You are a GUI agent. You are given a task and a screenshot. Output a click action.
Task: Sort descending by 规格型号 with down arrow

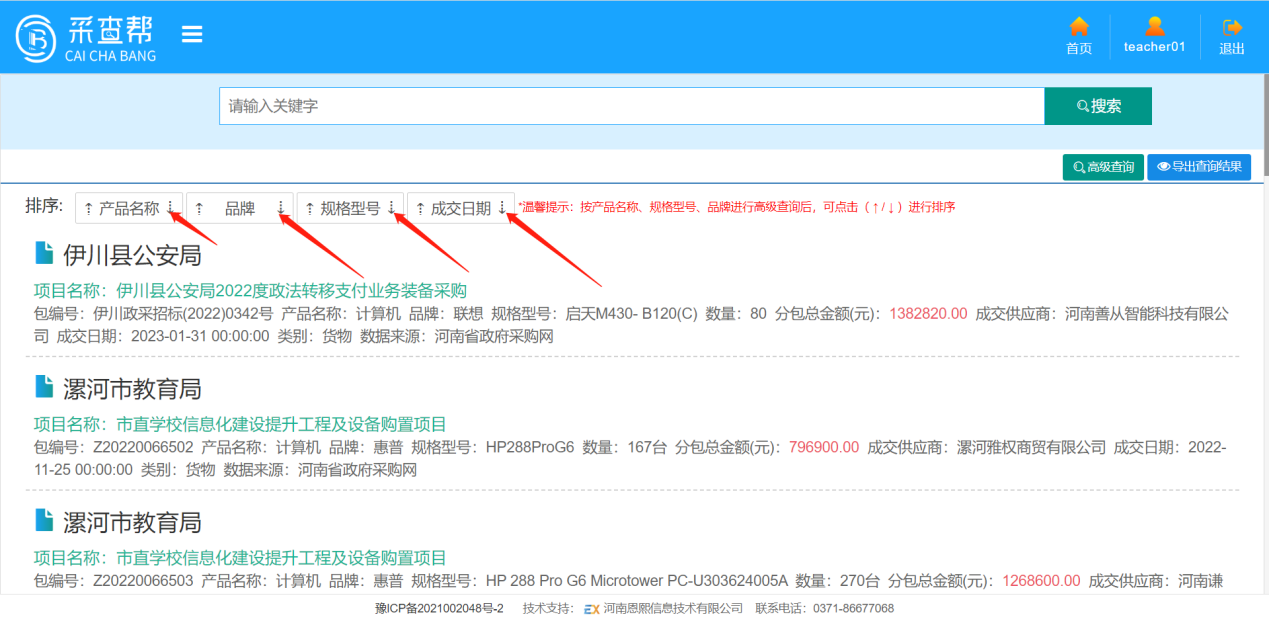tap(391, 208)
